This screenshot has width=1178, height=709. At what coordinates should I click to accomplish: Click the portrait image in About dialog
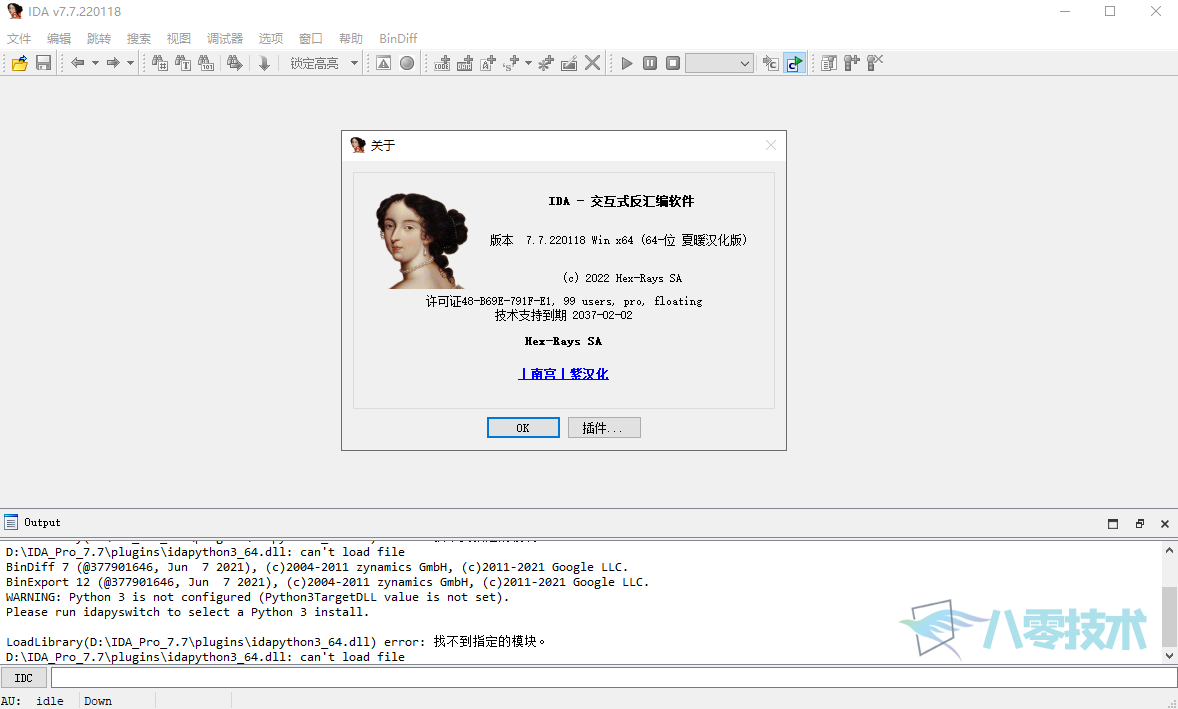pyautogui.click(x=421, y=240)
